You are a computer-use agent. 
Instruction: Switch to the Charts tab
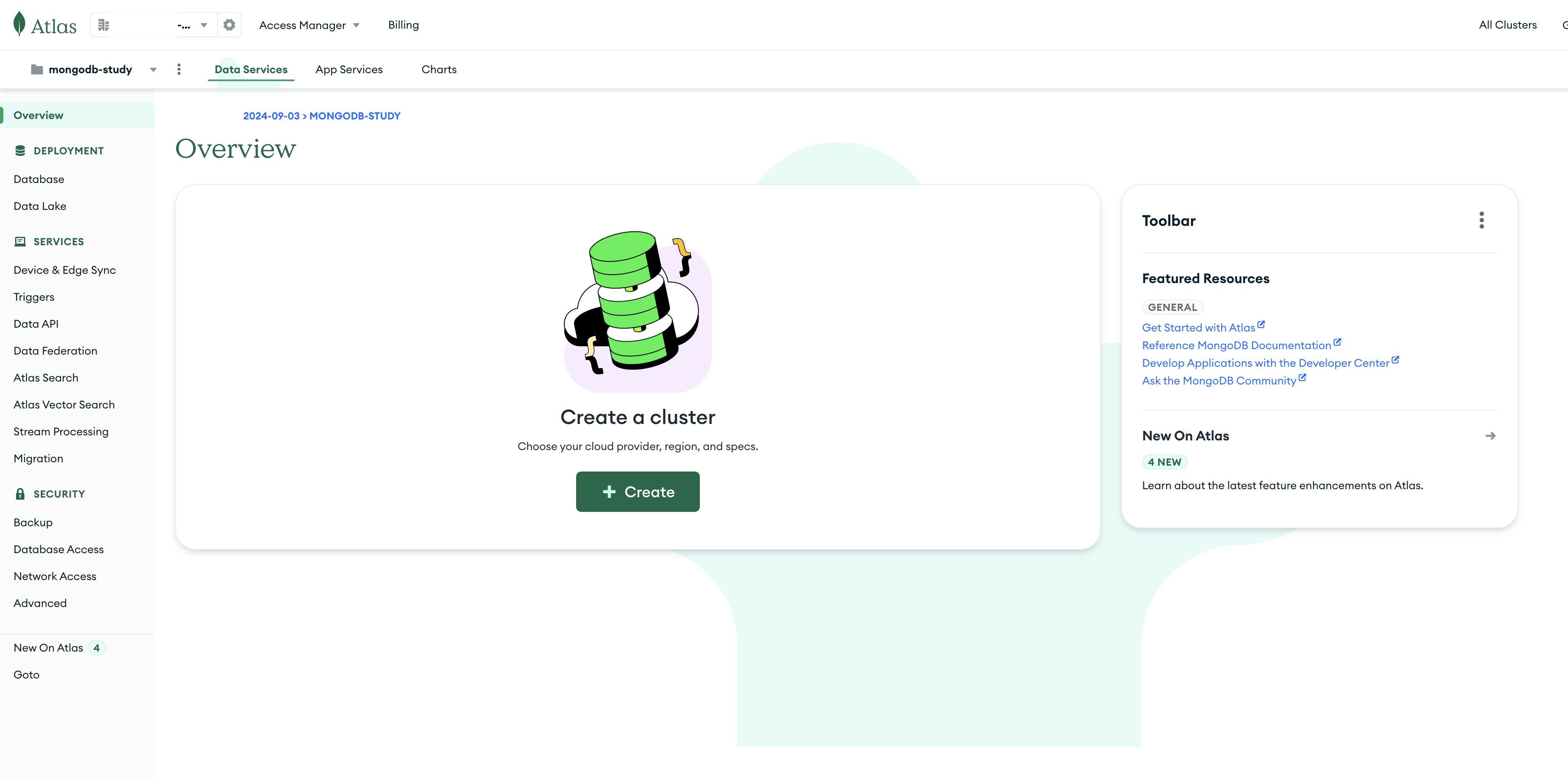(x=439, y=69)
